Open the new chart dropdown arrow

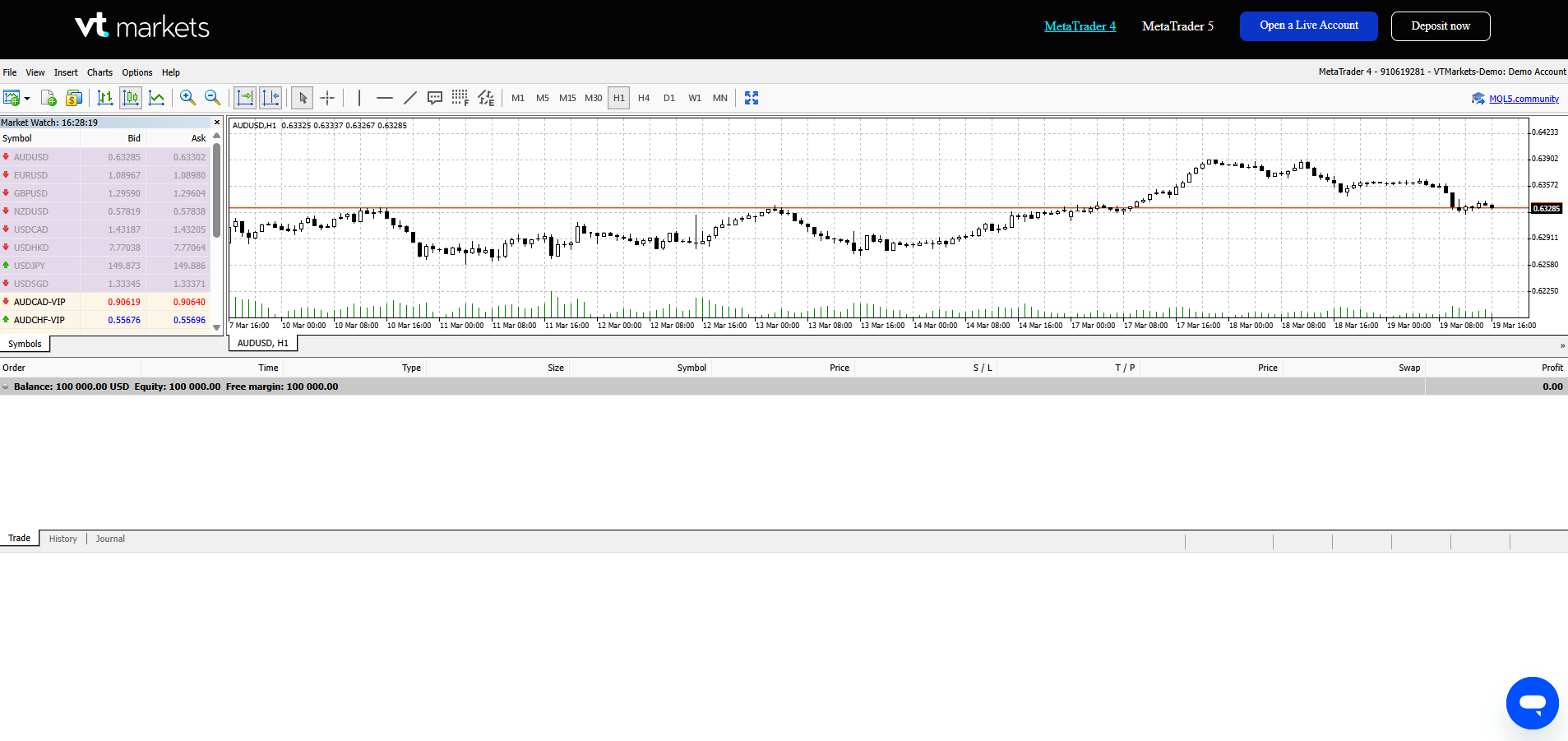coord(27,99)
